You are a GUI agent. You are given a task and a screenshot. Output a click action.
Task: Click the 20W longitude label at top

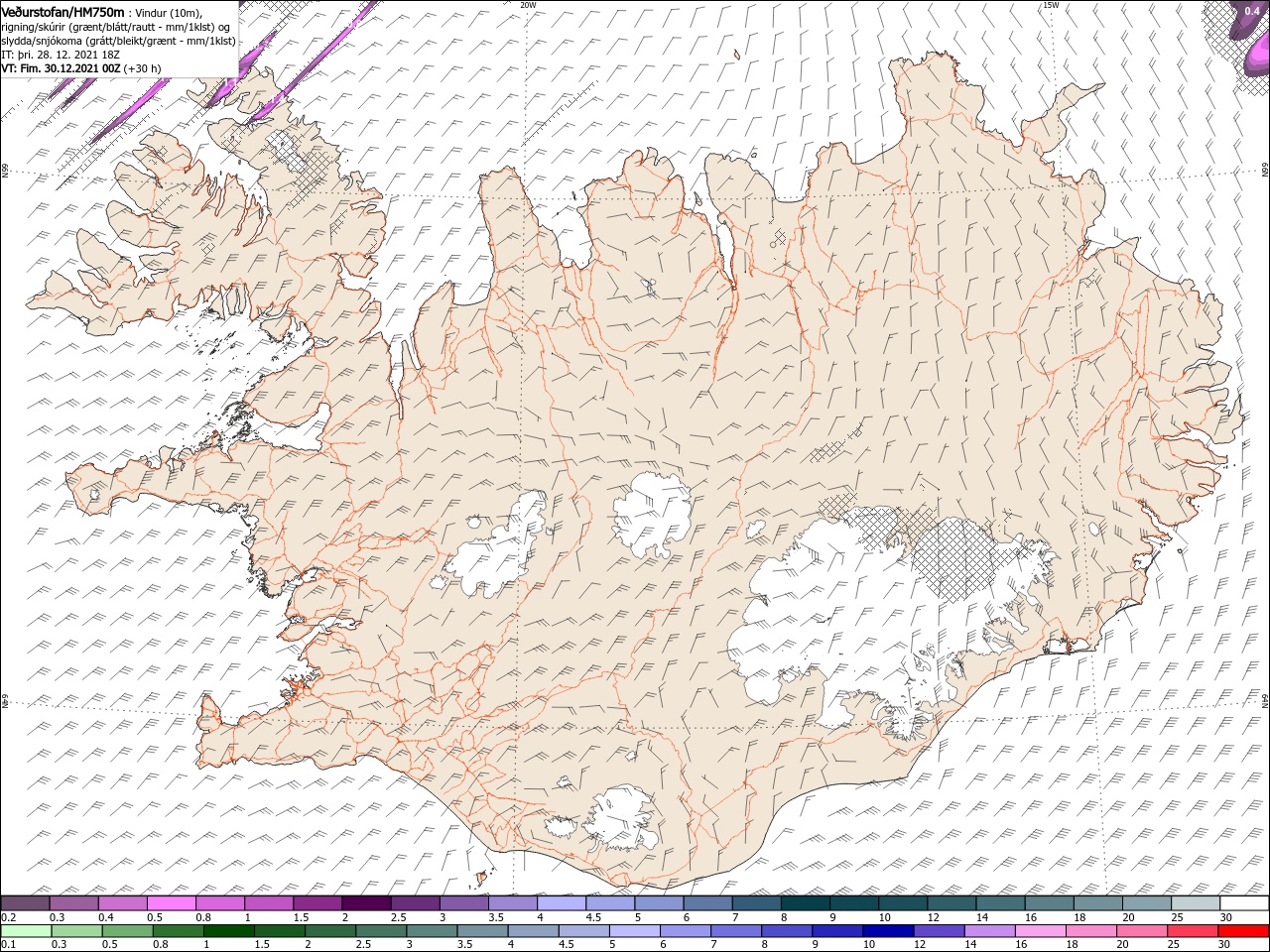528,5
